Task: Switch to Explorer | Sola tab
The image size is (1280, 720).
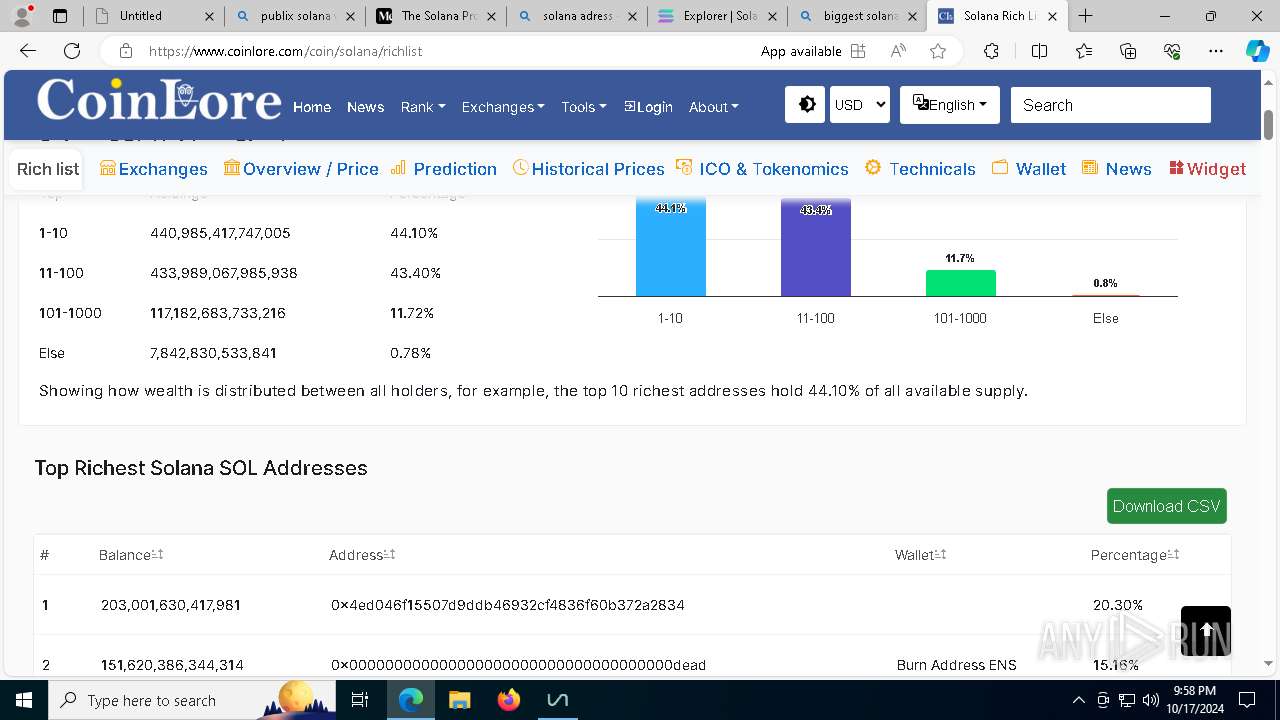Action: (718, 16)
